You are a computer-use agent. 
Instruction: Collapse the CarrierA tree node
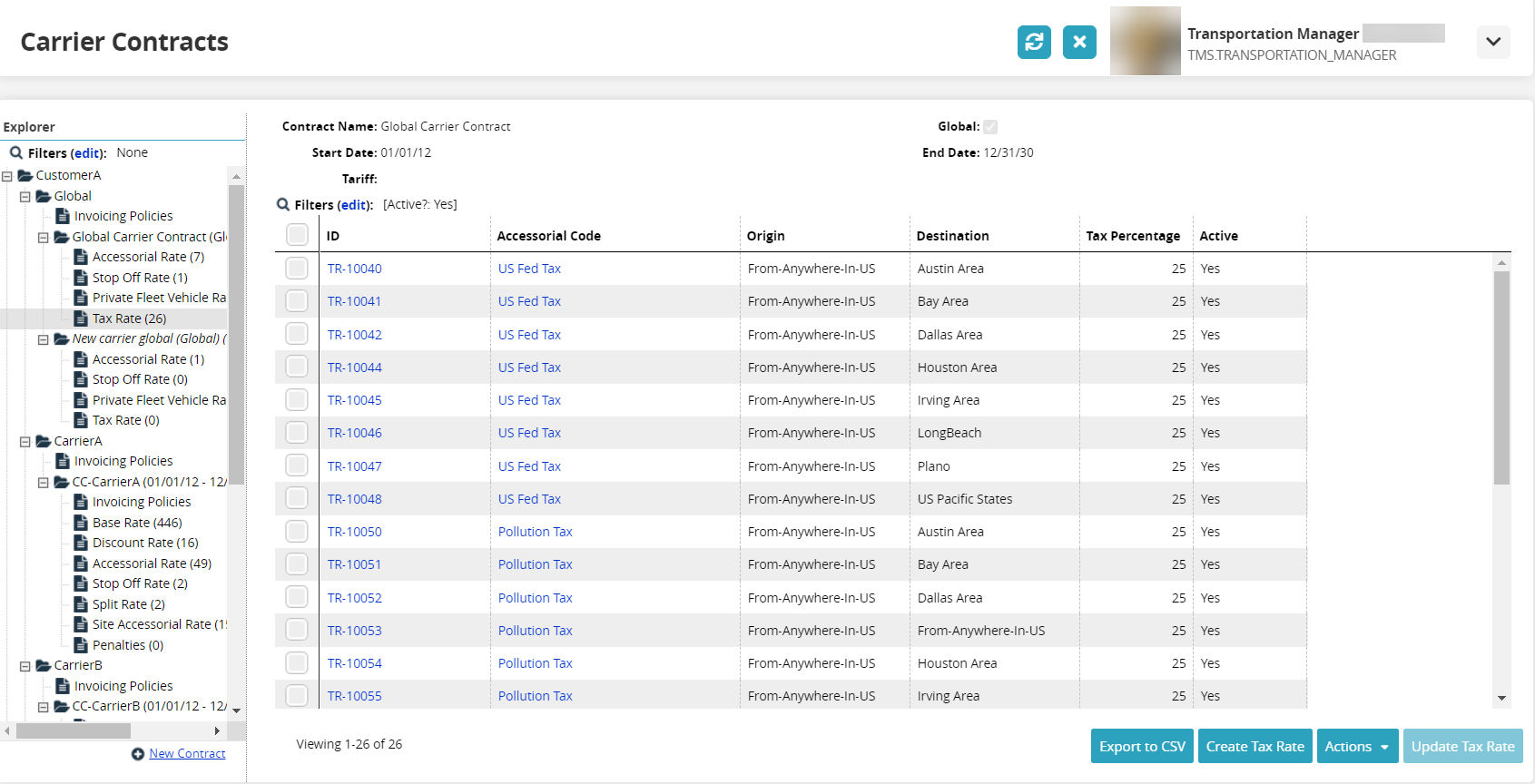(25, 442)
